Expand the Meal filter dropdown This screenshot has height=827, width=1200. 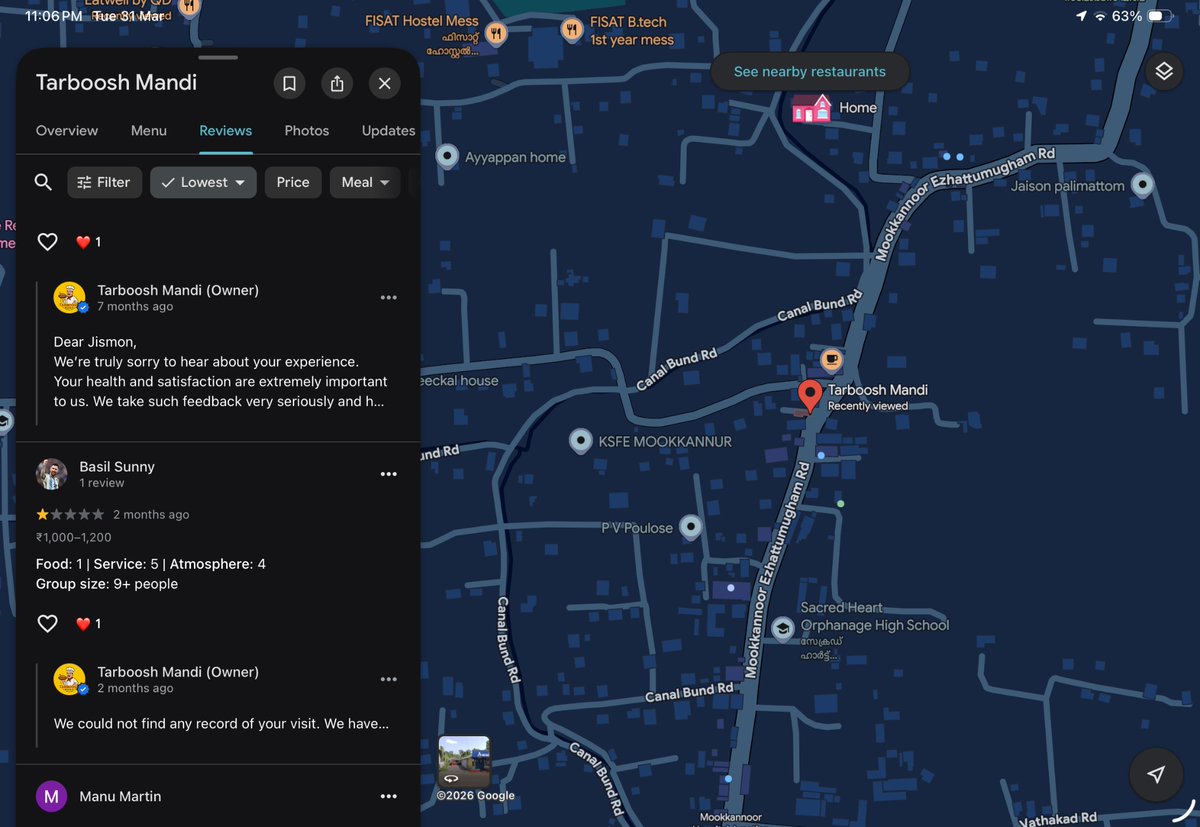click(365, 182)
